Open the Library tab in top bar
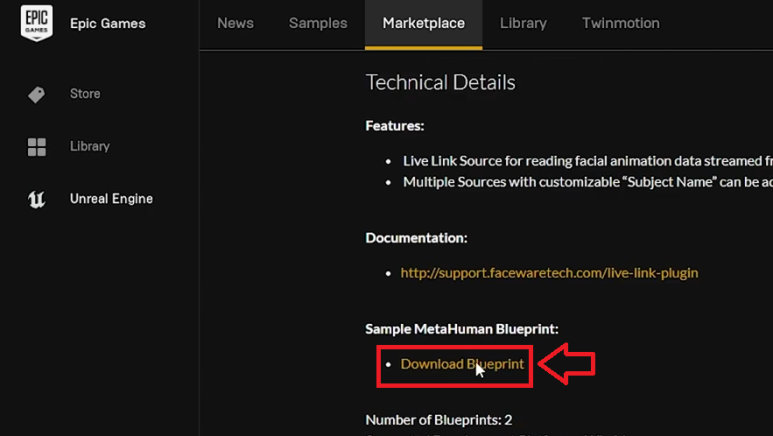The width and height of the screenshot is (773, 436). click(523, 23)
